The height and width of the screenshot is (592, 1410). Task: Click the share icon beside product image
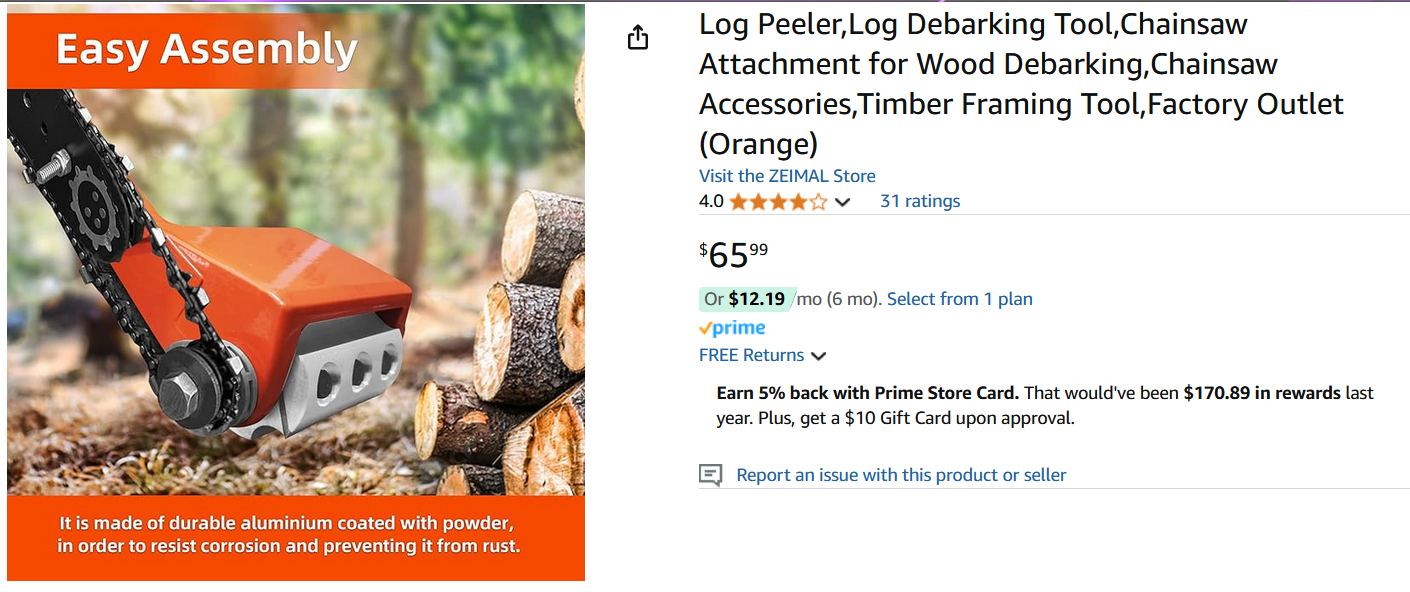click(x=638, y=38)
